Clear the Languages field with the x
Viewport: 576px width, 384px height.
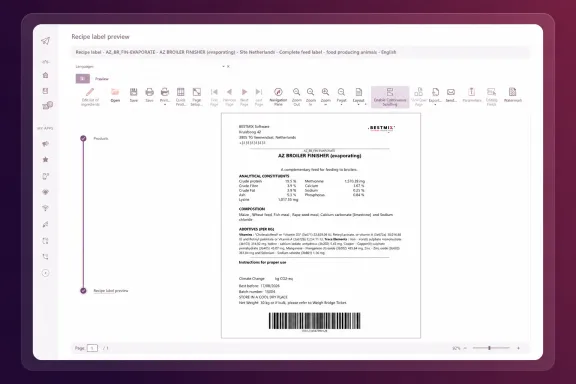pyautogui.click(x=228, y=67)
